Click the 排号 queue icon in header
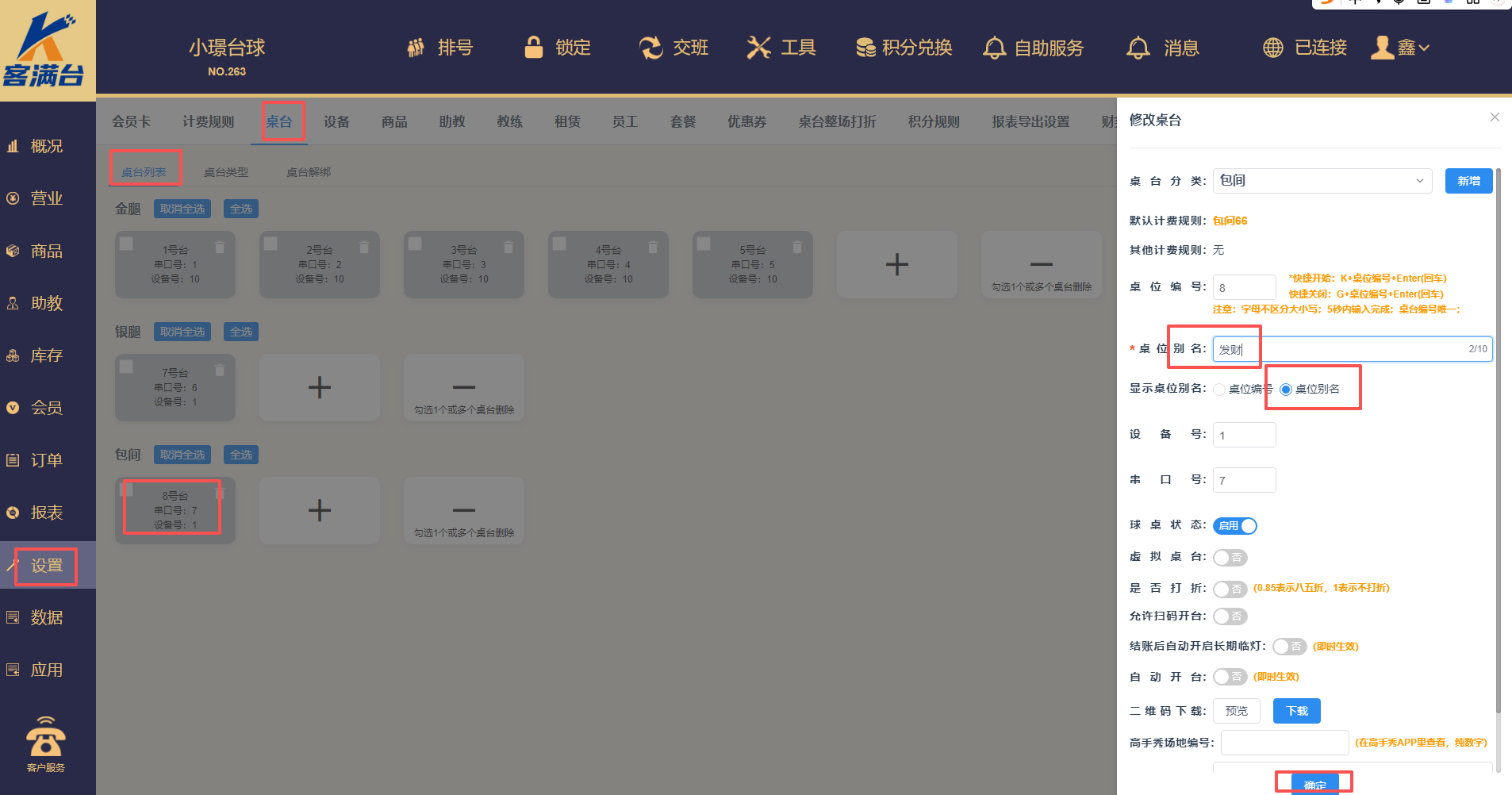This screenshot has width=1512, height=795. pos(416,48)
